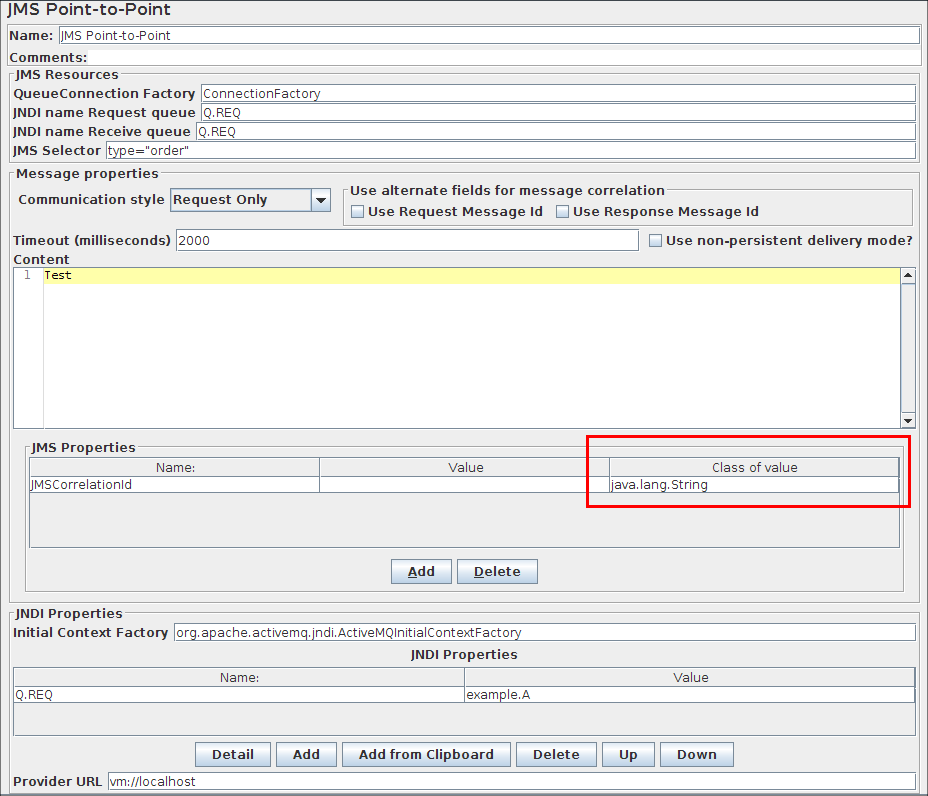Toggle Use non-persistent delivery mode checkbox
The height and width of the screenshot is (796, 928).
tap(656, 241)
